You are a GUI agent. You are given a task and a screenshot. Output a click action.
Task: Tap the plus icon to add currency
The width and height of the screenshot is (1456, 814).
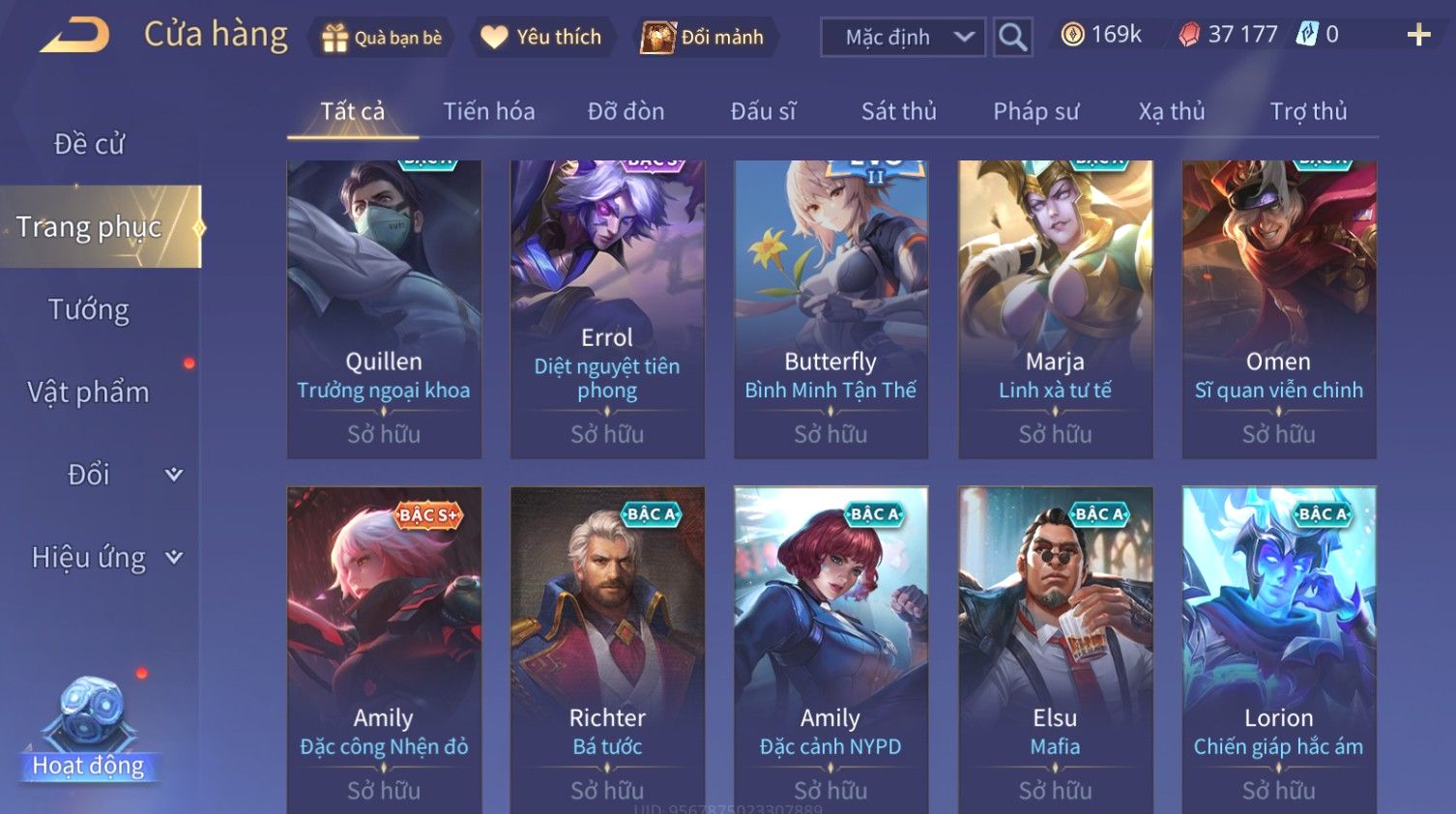(x=1418, y=36)
